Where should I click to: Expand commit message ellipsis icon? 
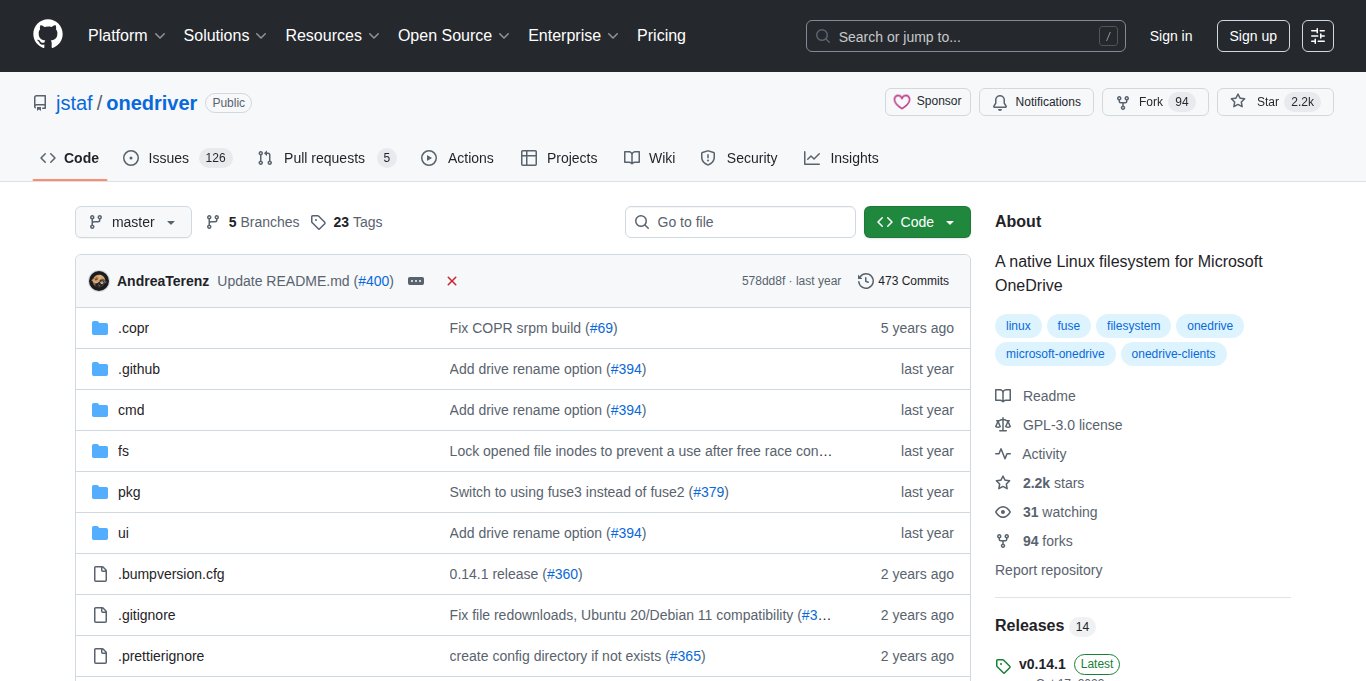[416, 281]
